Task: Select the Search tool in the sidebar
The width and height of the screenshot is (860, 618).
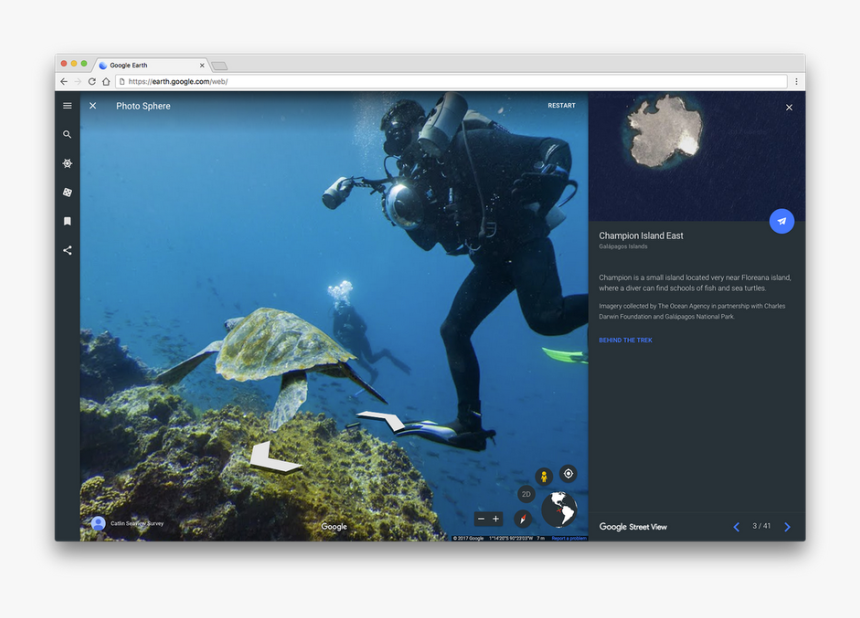Action: click(x=66, y=134)
